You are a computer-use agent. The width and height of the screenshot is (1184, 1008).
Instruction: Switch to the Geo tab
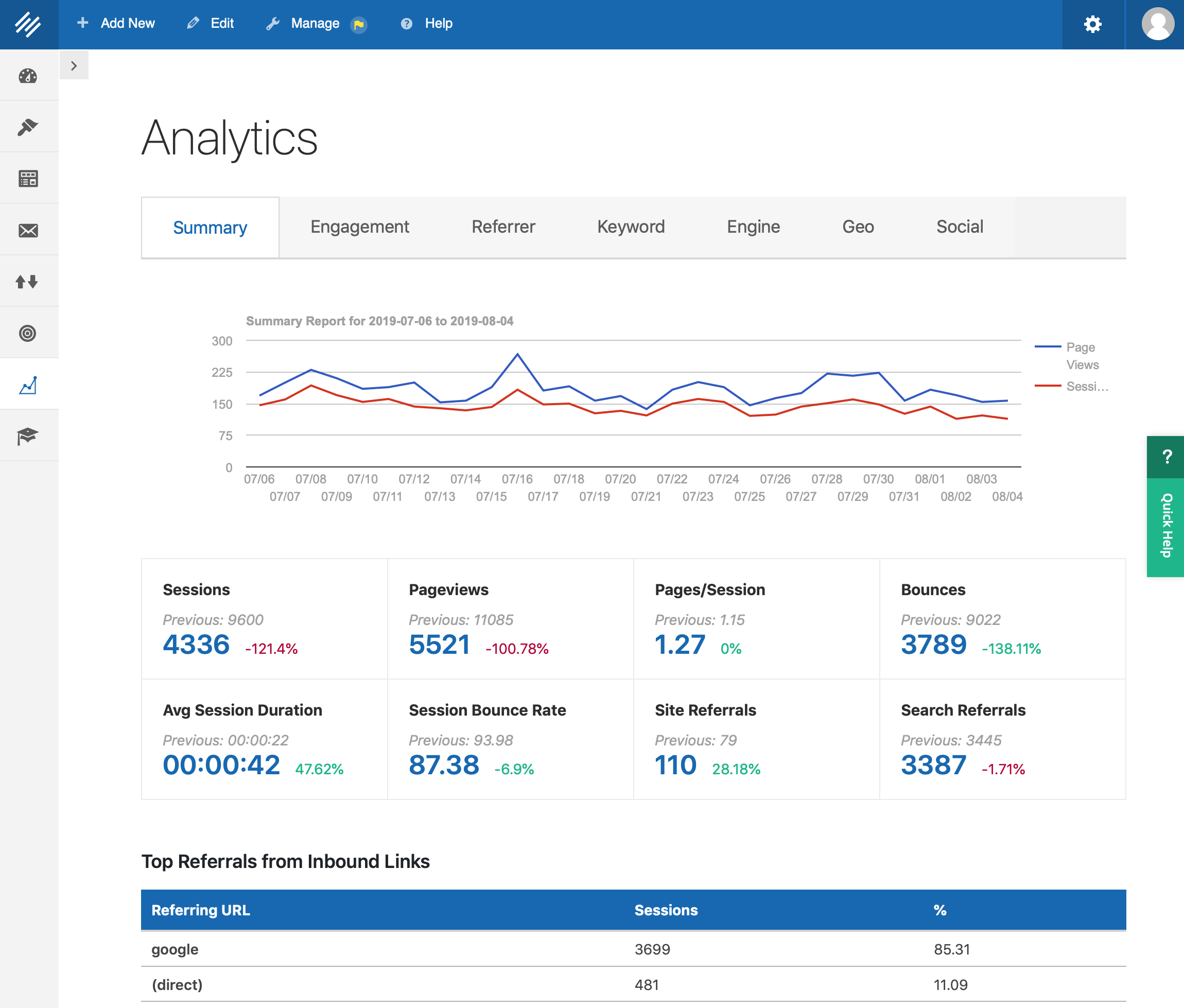point(857,227)
